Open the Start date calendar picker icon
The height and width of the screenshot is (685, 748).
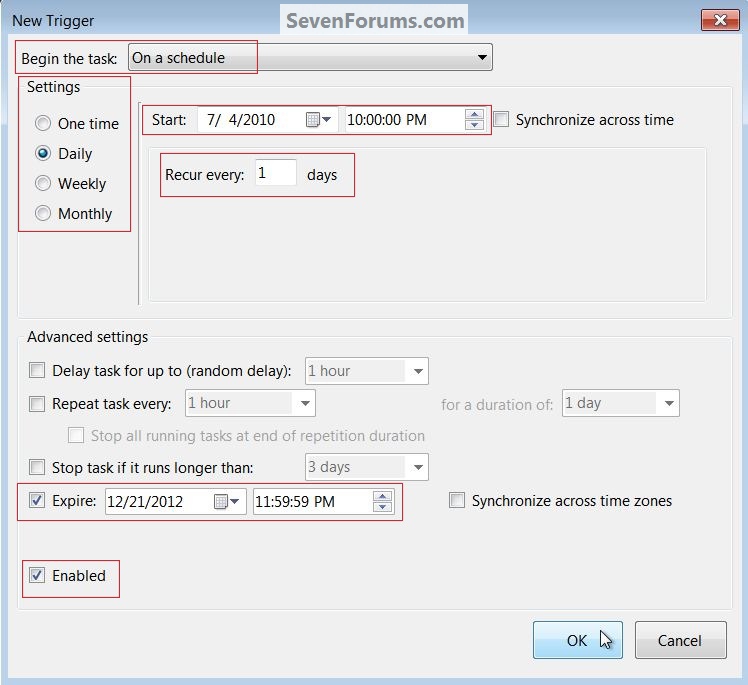click(318, 119)
